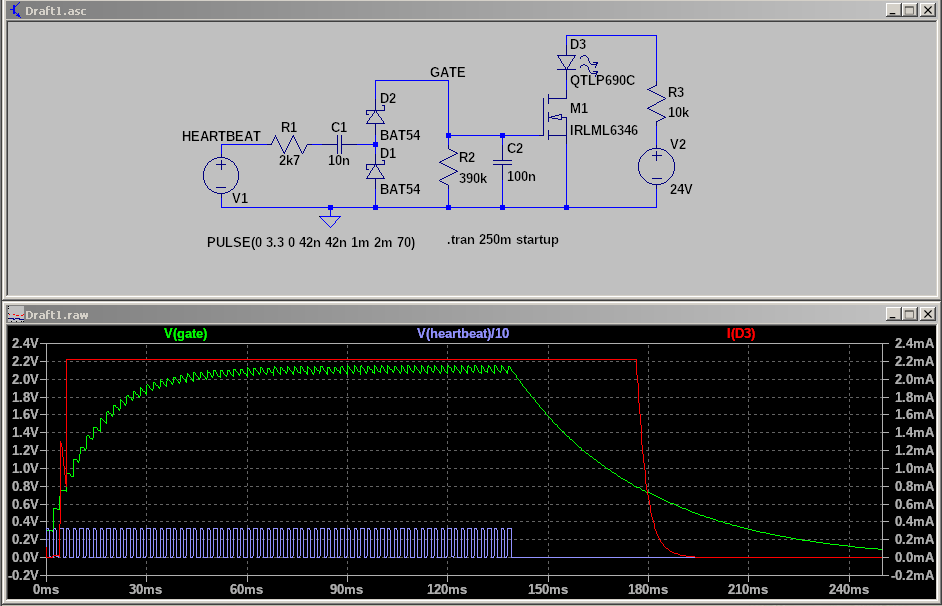Screen dimensions: 942x606
Task: Close the Draft1.asc schematic window
Action: (x=927, y=10)
